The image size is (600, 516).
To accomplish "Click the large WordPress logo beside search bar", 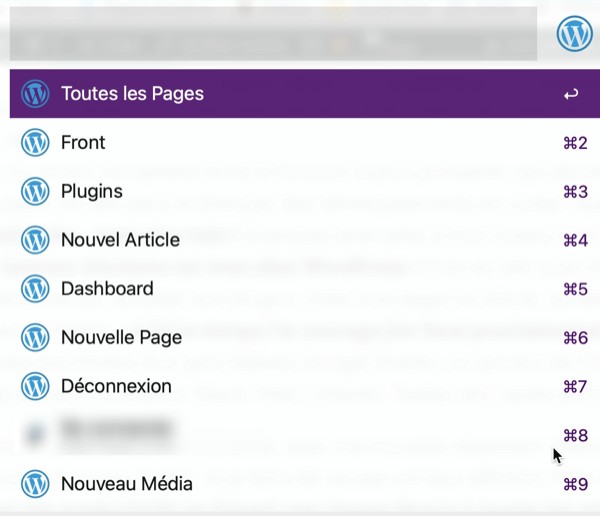I will point(574,34).
